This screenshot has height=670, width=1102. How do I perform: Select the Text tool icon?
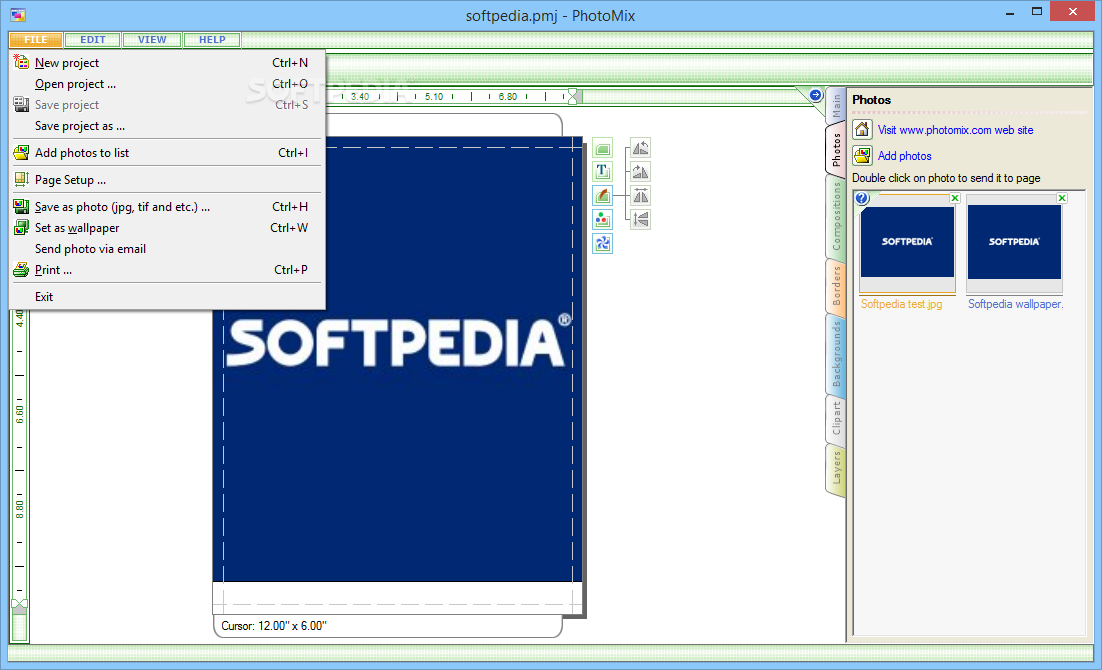click(x=602, y=172)
